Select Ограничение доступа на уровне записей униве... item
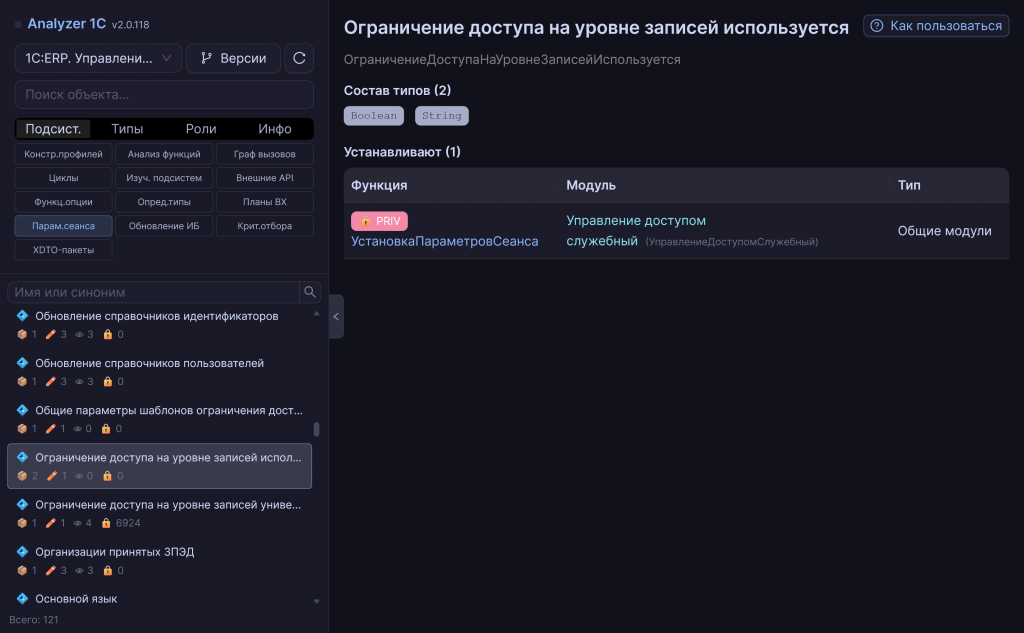Image resolution: width=1024 pixels, height=633 pixels. click(x=159, y=513)
